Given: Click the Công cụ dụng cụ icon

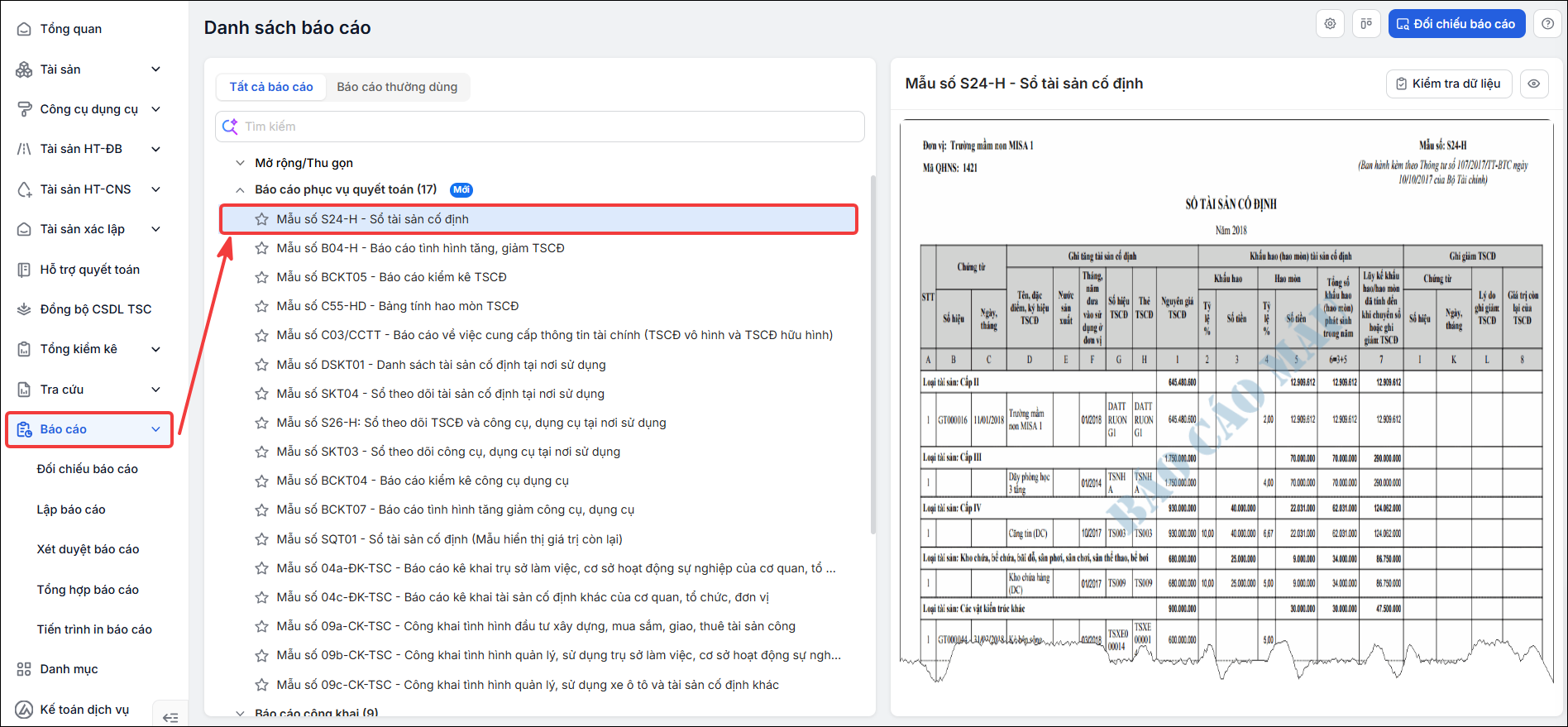Looking at the screenshot, I should pos(24,109).
